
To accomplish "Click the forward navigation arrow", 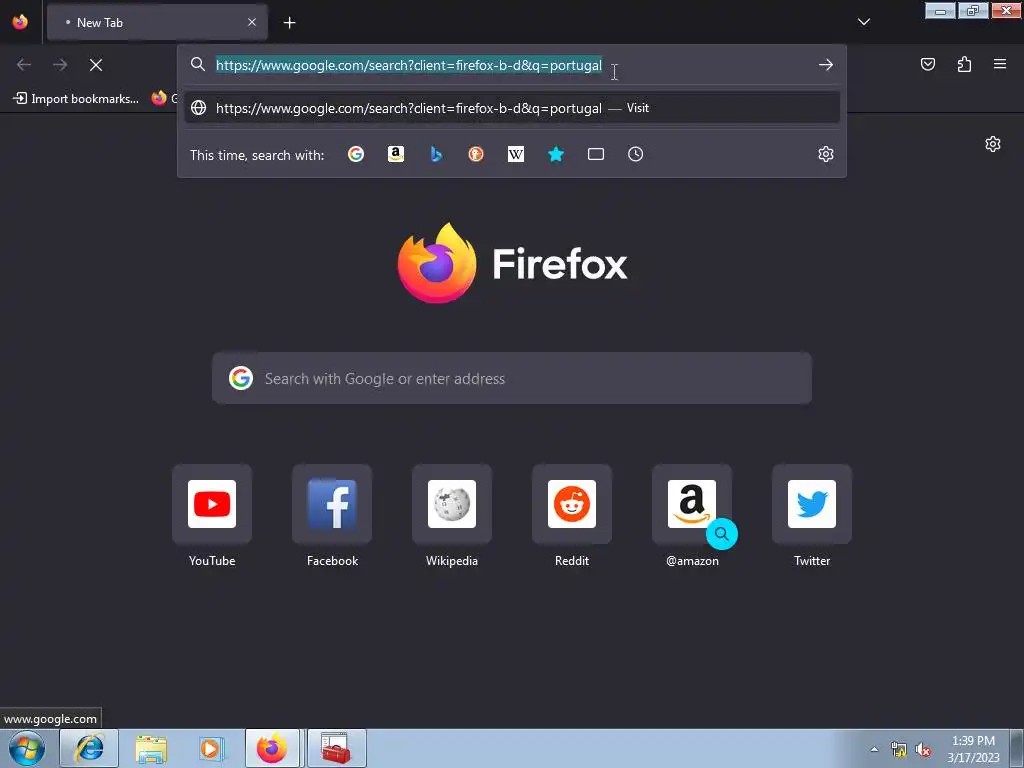I will click(x=60, y=65).
